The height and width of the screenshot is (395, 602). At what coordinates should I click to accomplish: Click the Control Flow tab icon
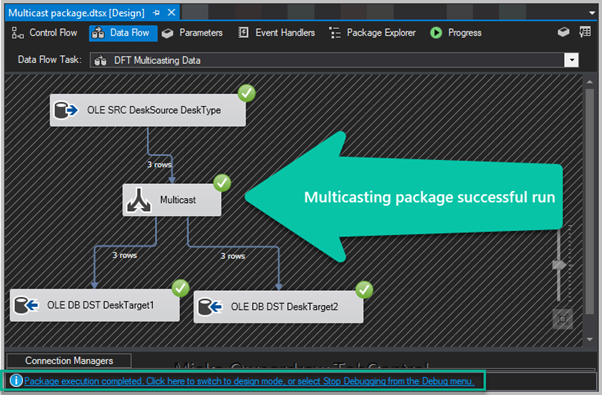tap(17, 33)
